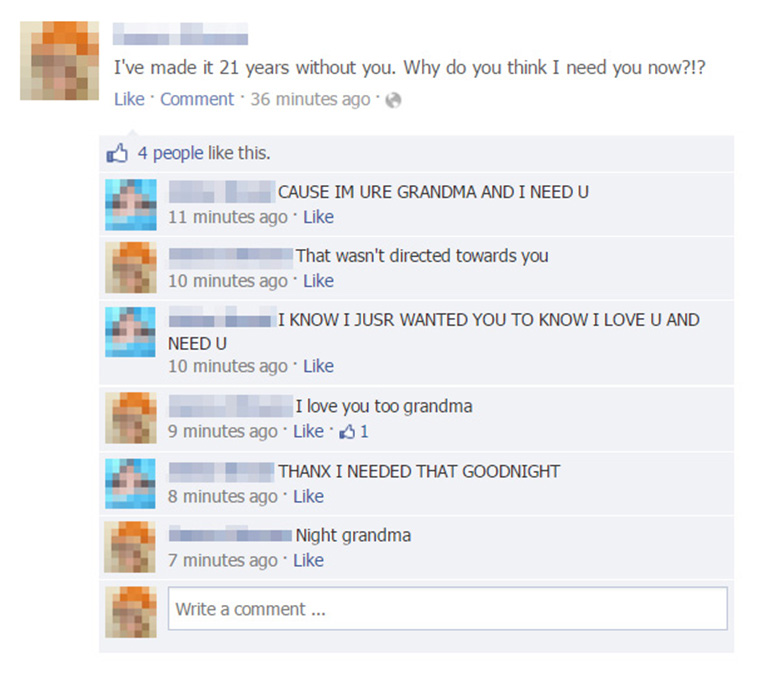Viewport: 758px width, 683px height.
Task: Open grandma's avatar beside 'THANX I NEEDED THAT GOODNIGHT'
Action: (x=131, y=483)
